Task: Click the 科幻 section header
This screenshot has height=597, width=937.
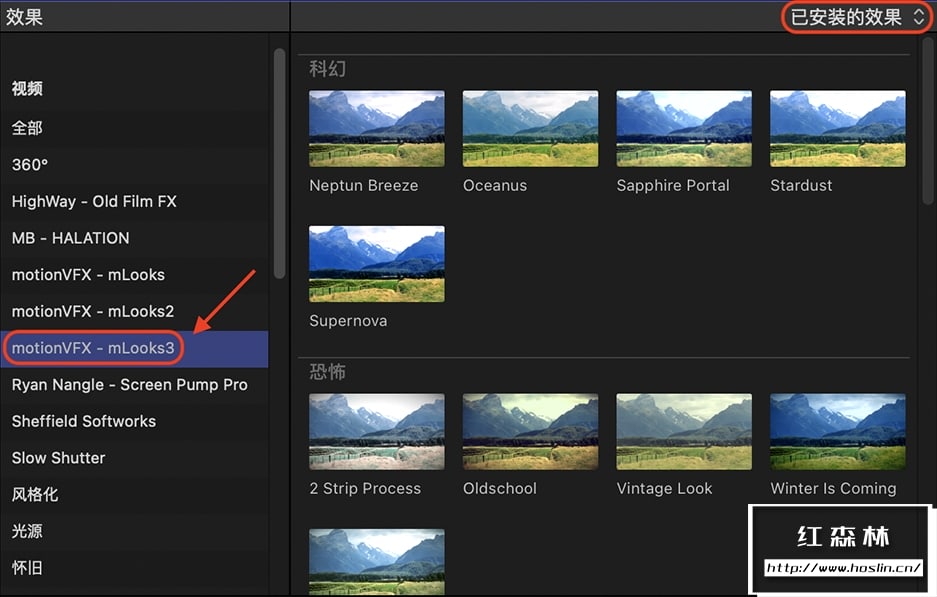Action: 327,69
